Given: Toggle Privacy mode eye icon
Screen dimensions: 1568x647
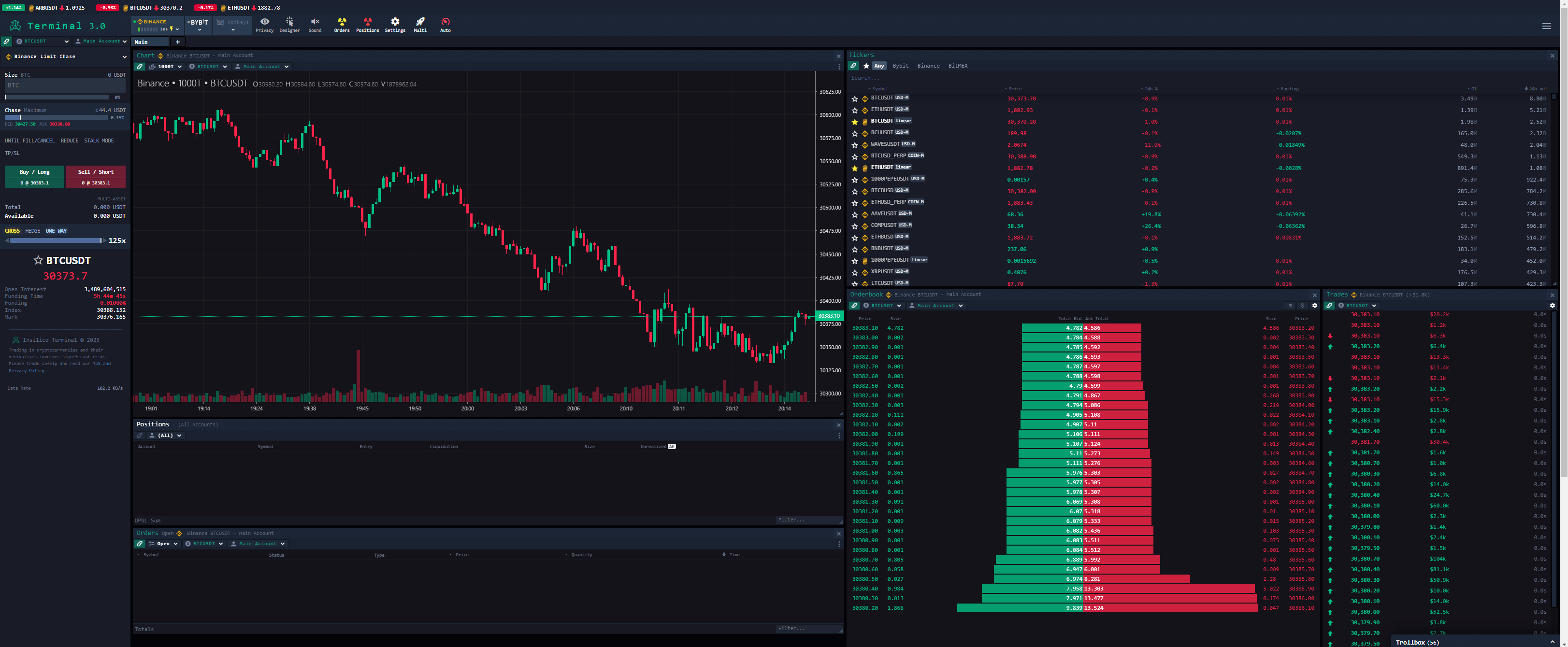Looking at the screenshot, I should 264,22.
